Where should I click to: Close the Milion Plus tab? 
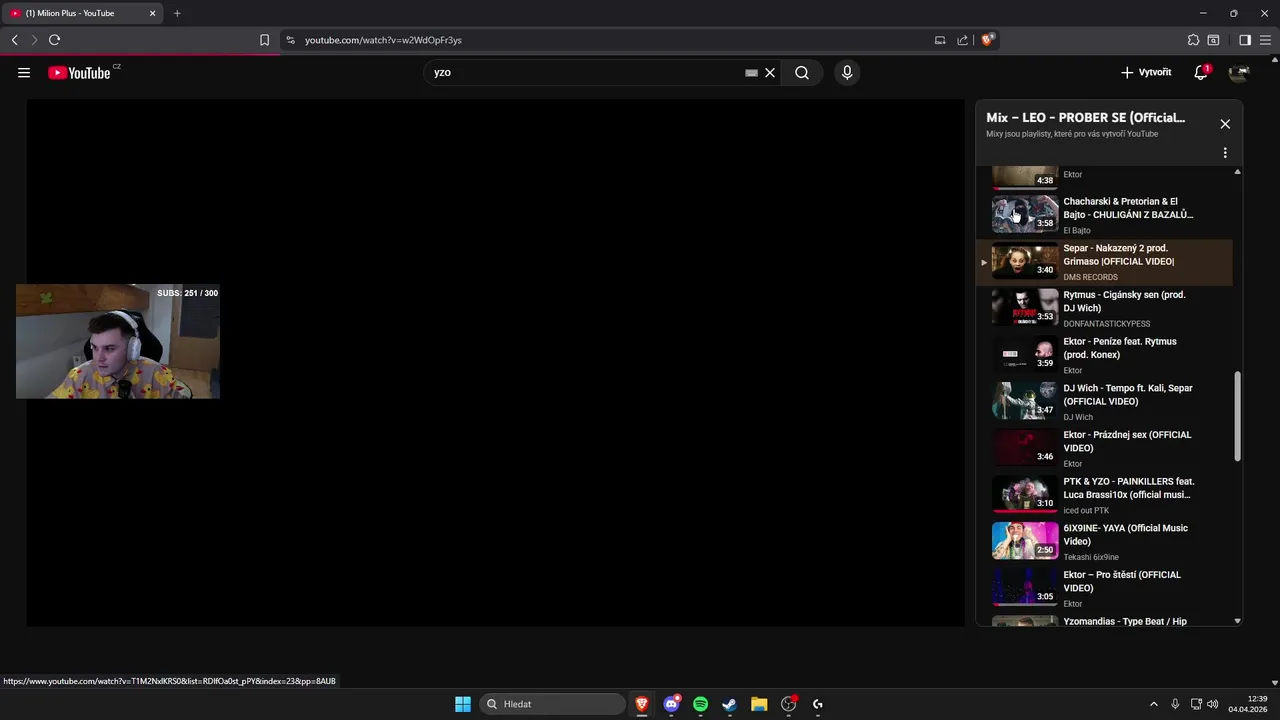(153, 13)
